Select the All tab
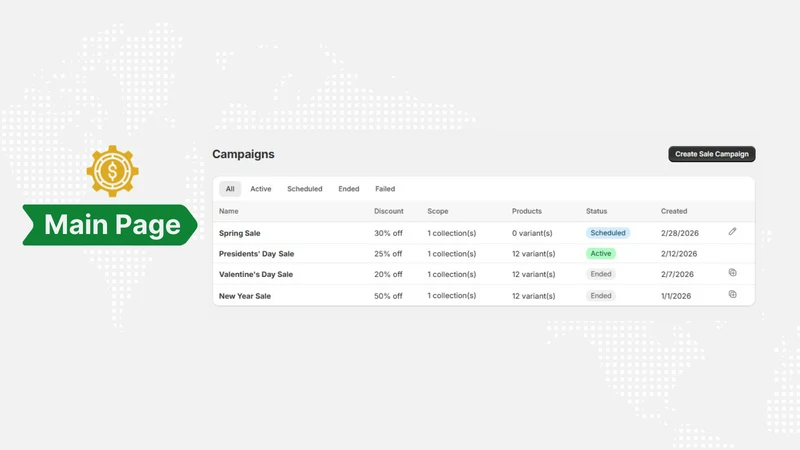The width and height of the screenshot is (800, 450). [x=230, y=189]
